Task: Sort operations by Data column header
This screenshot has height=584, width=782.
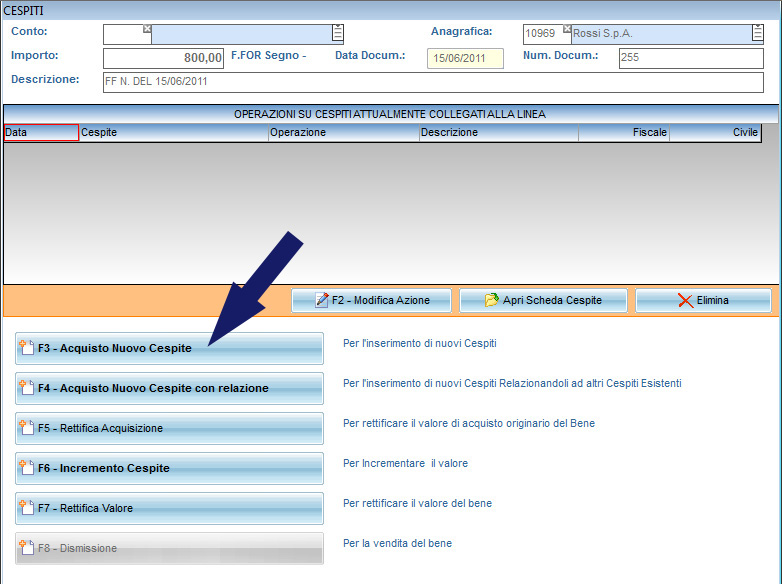Action: [41, 132]
